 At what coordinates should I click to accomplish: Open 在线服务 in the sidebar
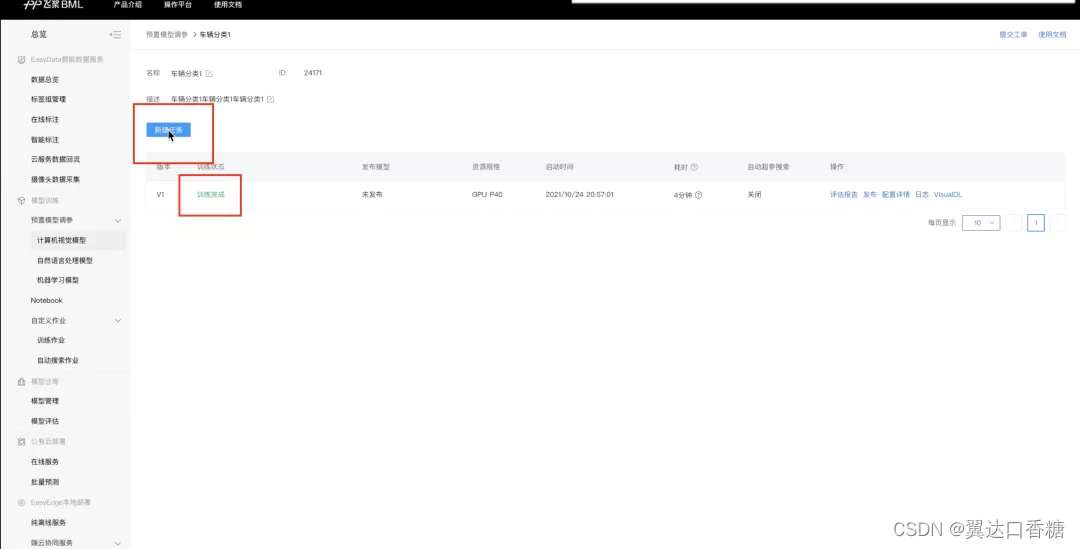point(45,462)
